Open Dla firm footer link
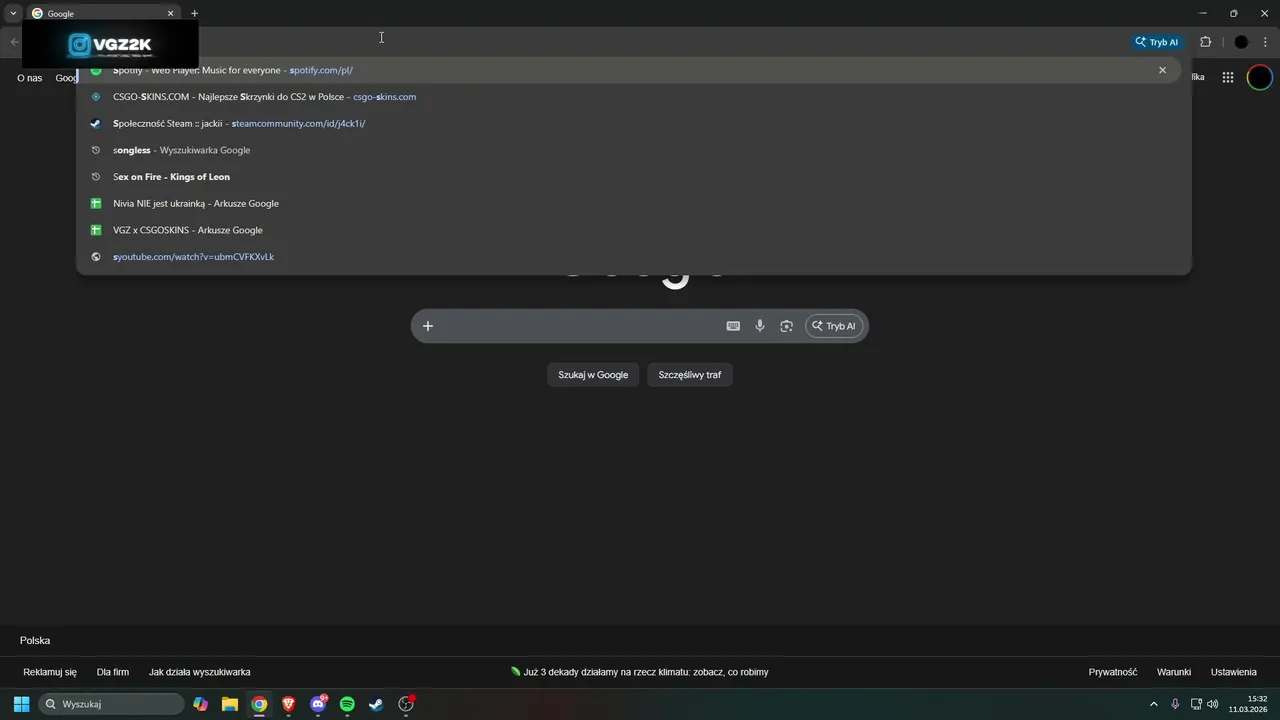The width and height of the screenshot is (1280, 720). click(x=113, y=672)
